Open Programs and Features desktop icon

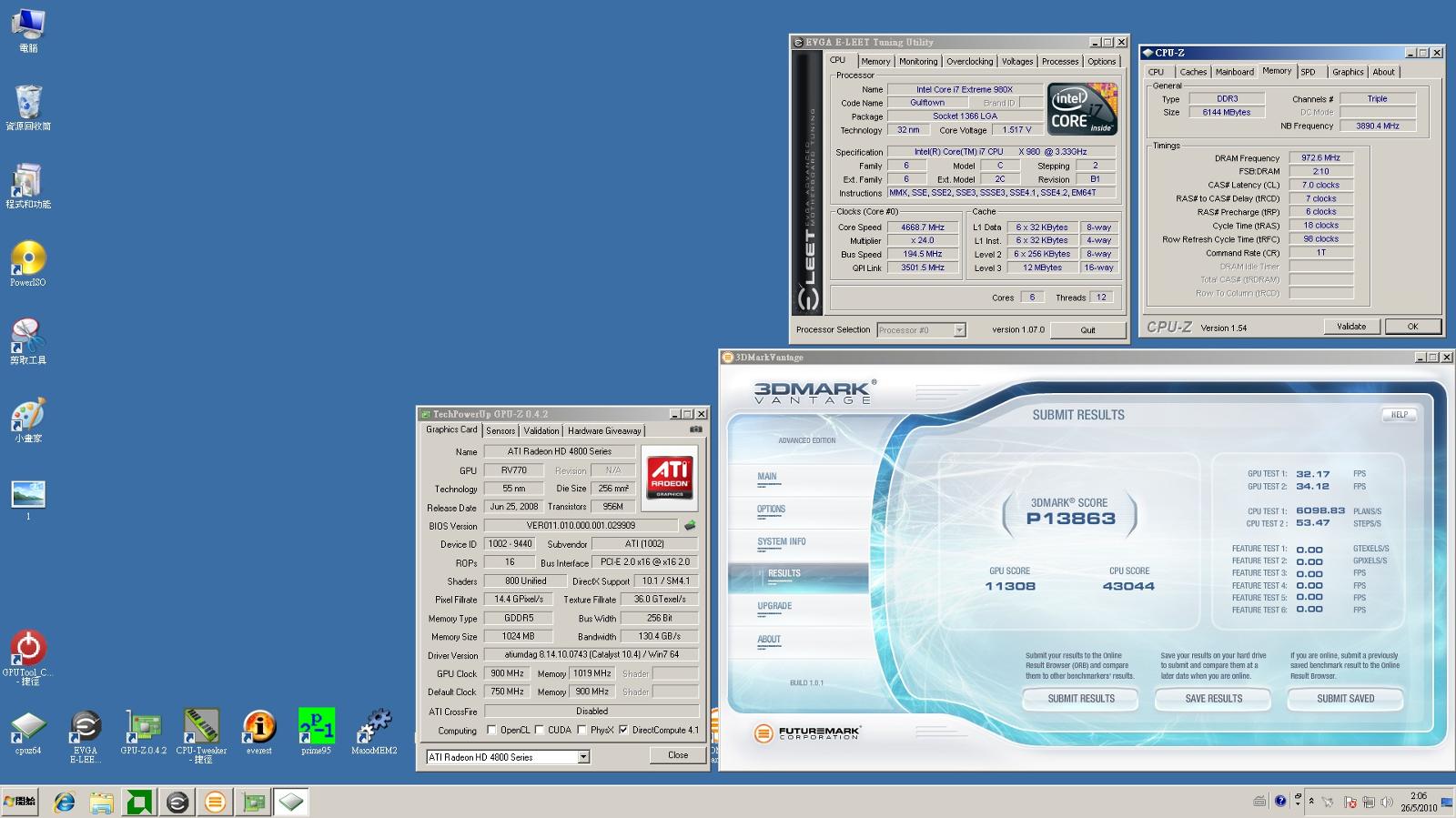pyautogui.click(x=28, y=186)
